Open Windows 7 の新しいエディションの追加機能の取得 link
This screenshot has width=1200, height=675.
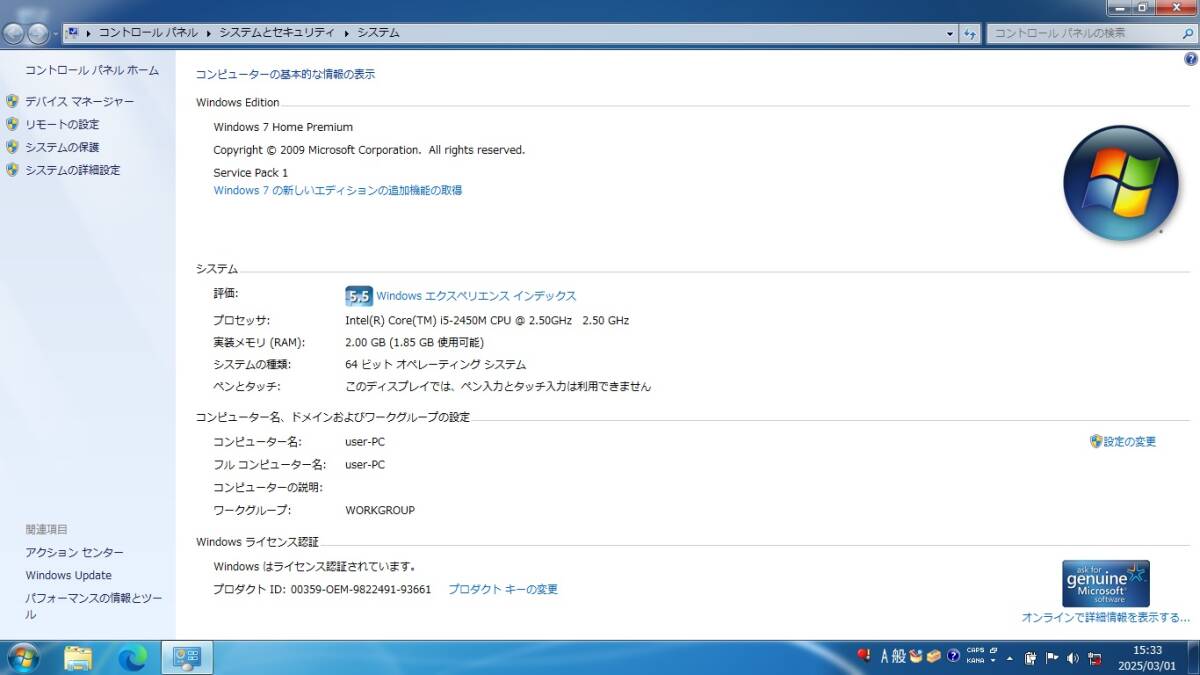pyautogui.click(x=338, y=190)
